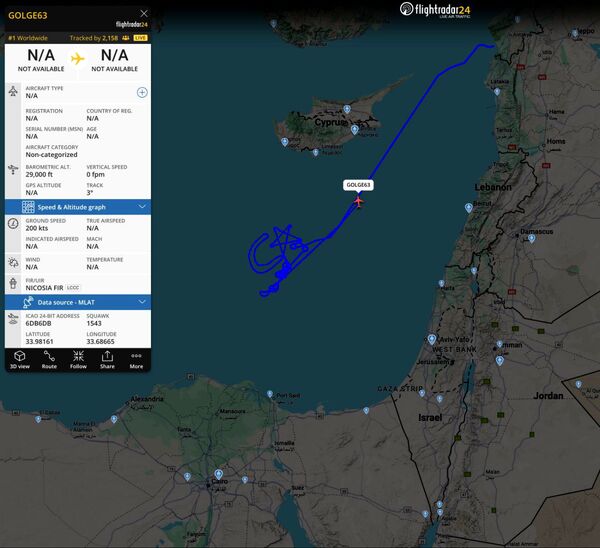
Task: Click the speed & altitude grid icon
Action: (x=28, y=207)
